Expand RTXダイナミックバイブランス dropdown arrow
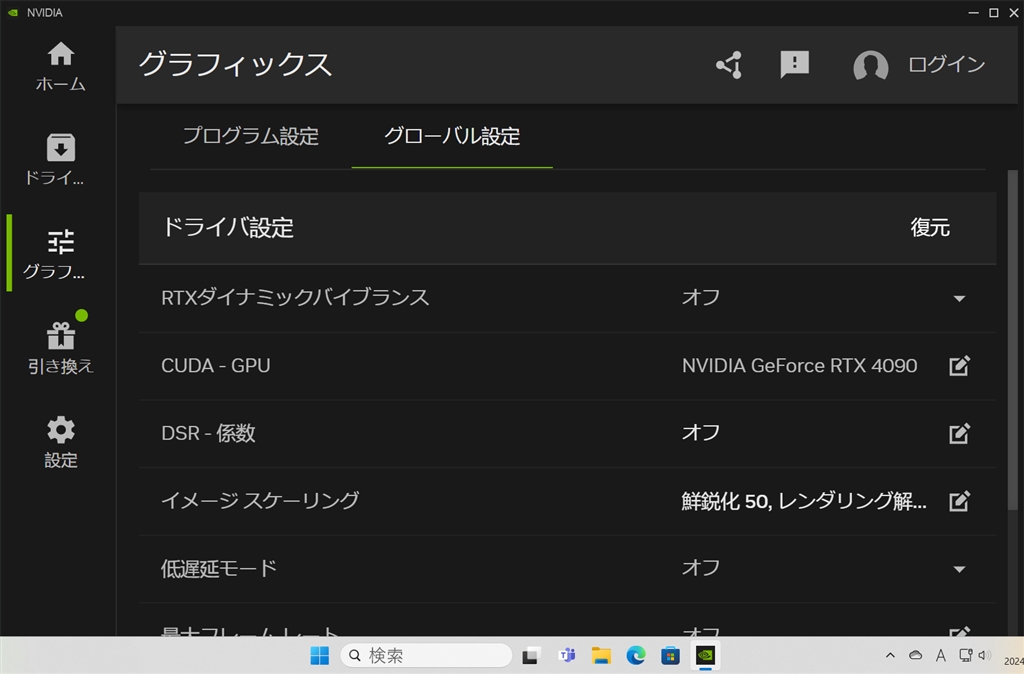 (x=959, y=298)
